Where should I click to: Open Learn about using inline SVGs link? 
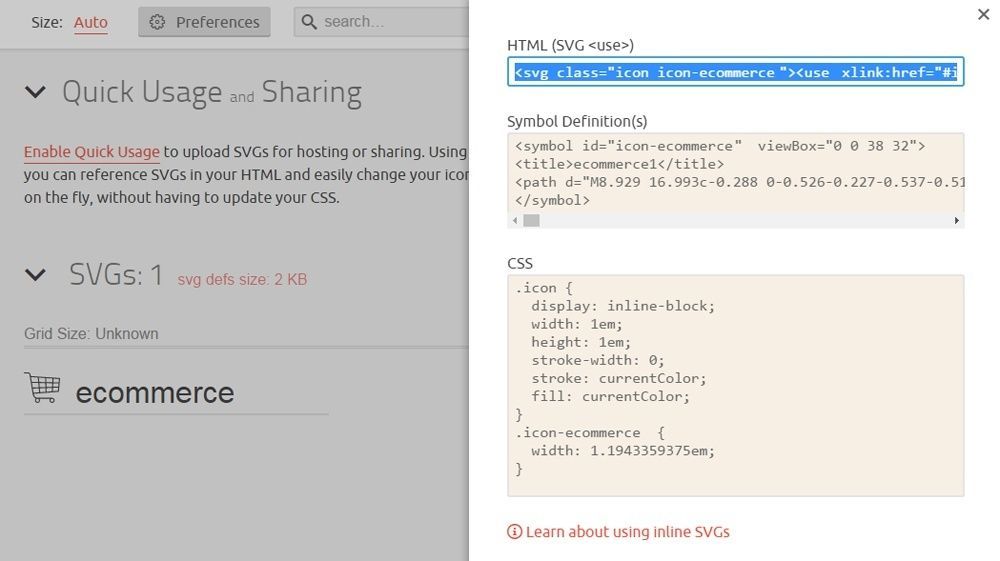point(628,532)
